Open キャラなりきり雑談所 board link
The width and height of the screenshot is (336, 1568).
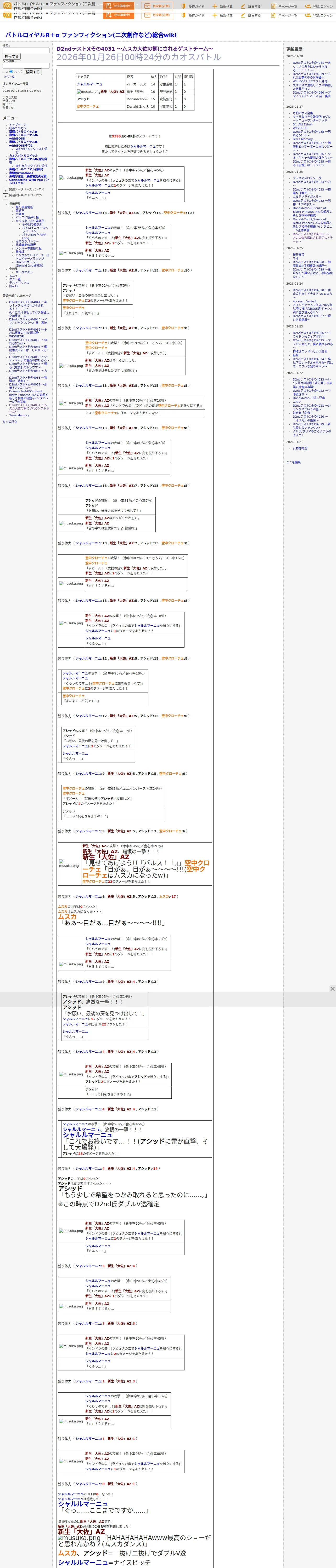coord(30,221)
